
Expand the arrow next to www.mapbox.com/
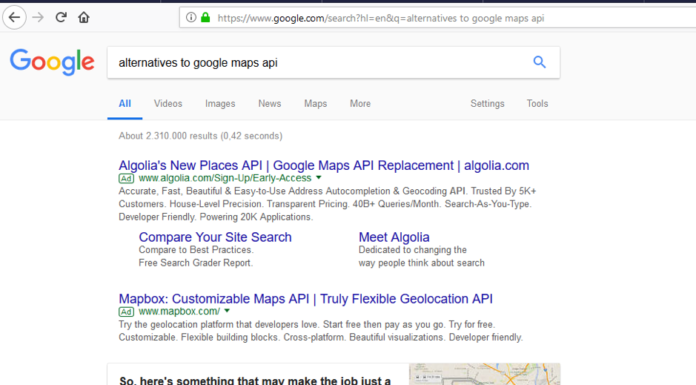pyautogui.click(x=227, y=311)
